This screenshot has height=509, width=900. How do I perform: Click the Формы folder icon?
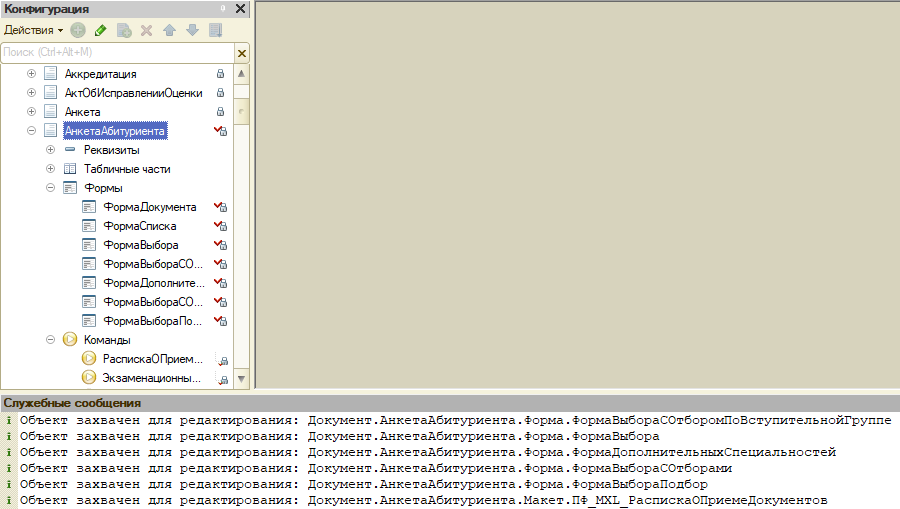click(70, 188)
